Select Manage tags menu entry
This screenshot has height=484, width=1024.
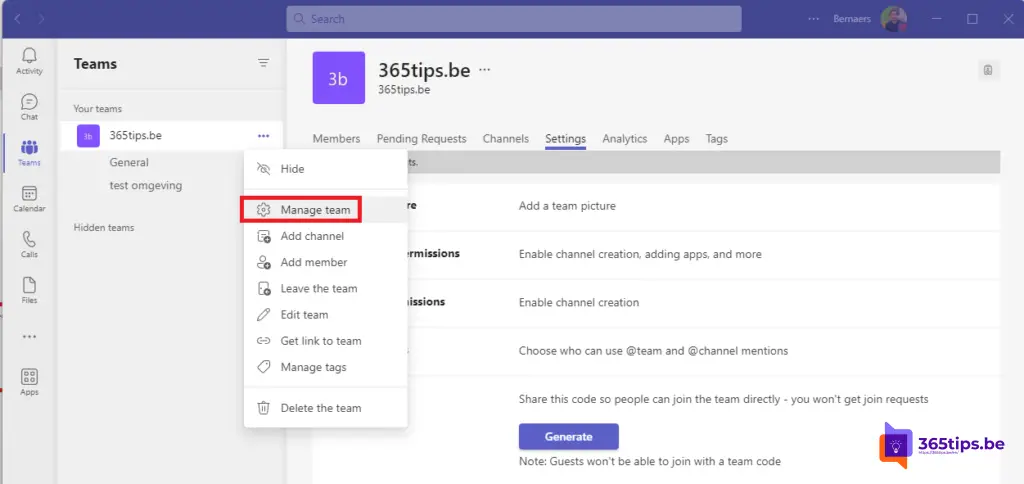pos(325,366)
